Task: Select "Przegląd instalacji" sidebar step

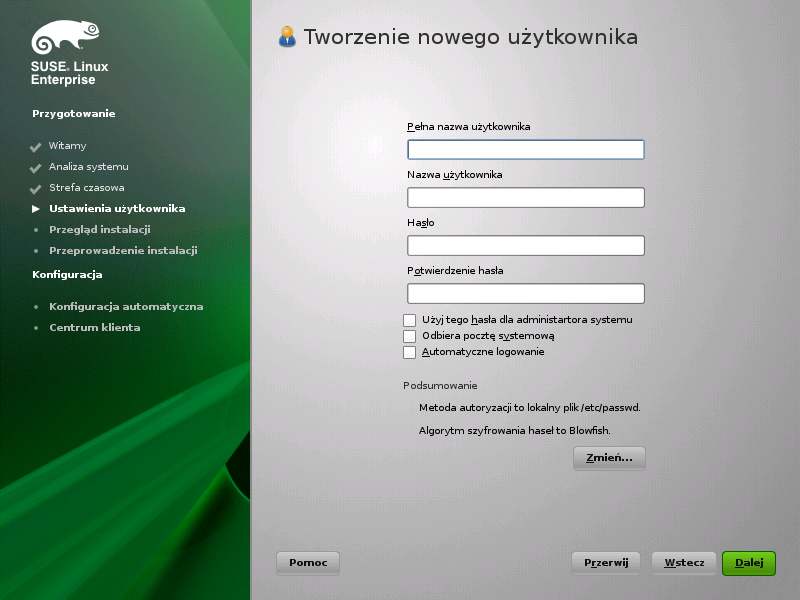Action: 100,230
